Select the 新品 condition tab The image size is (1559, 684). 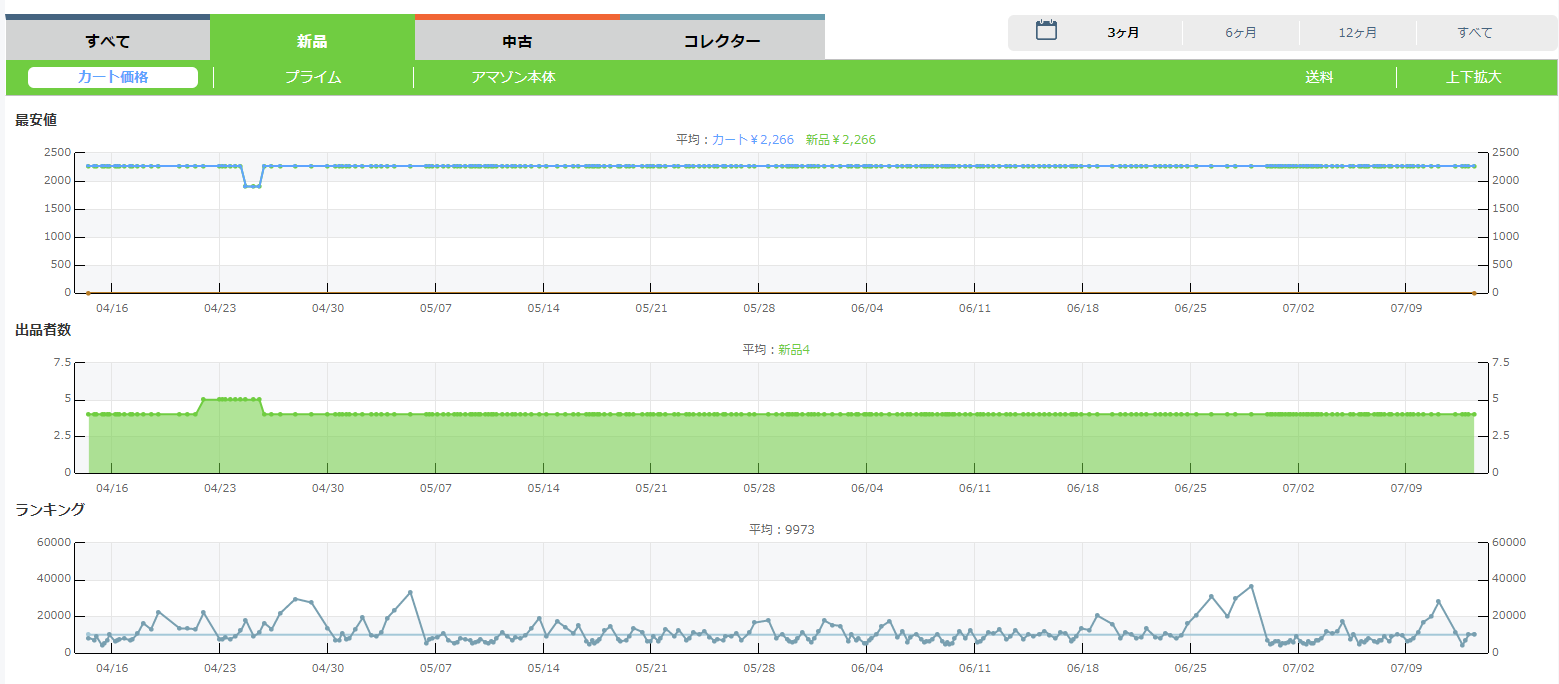(312, 41)
